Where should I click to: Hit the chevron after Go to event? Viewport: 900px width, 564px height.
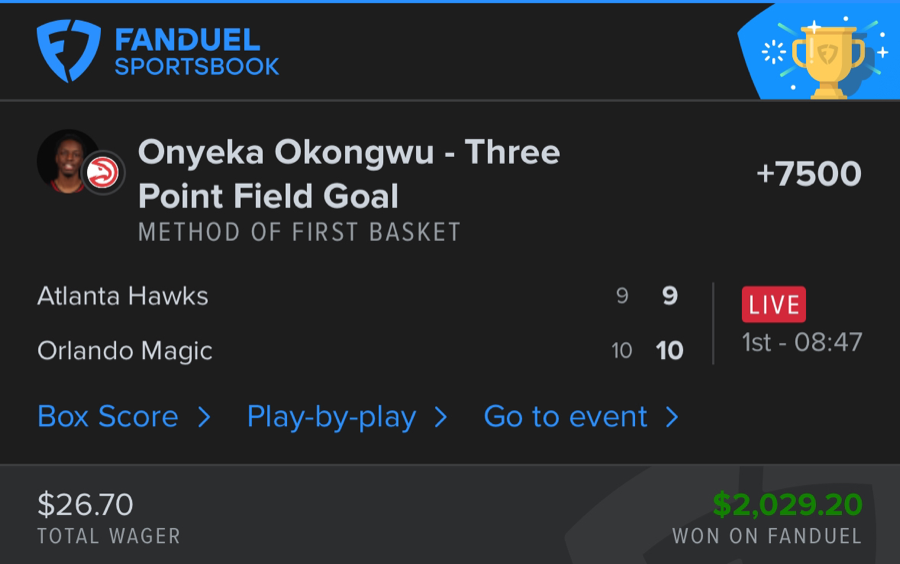tap(672, 417)
